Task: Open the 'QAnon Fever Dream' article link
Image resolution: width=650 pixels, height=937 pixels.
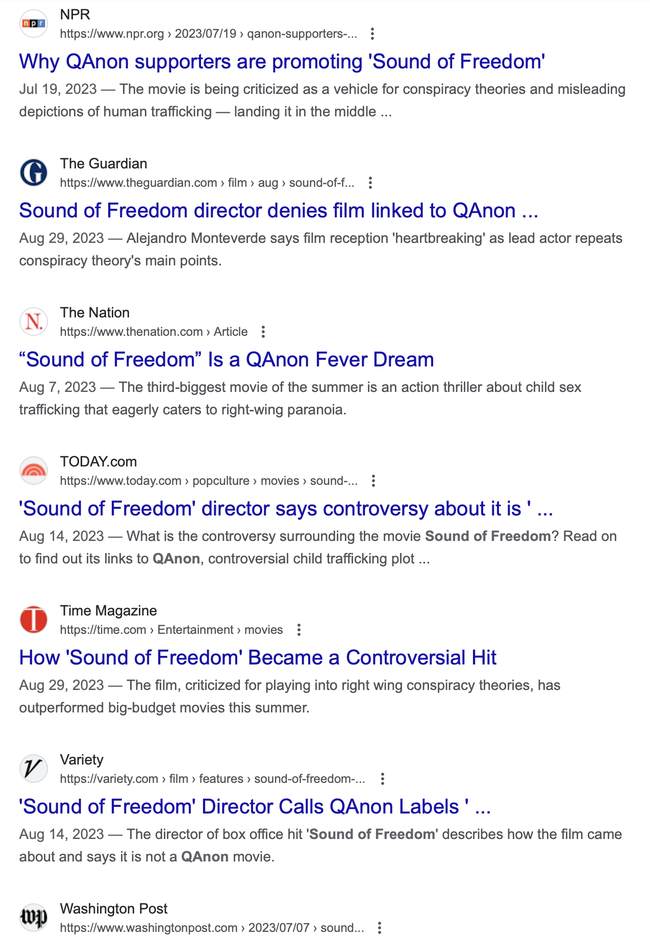Action: [x=226, y=360]
